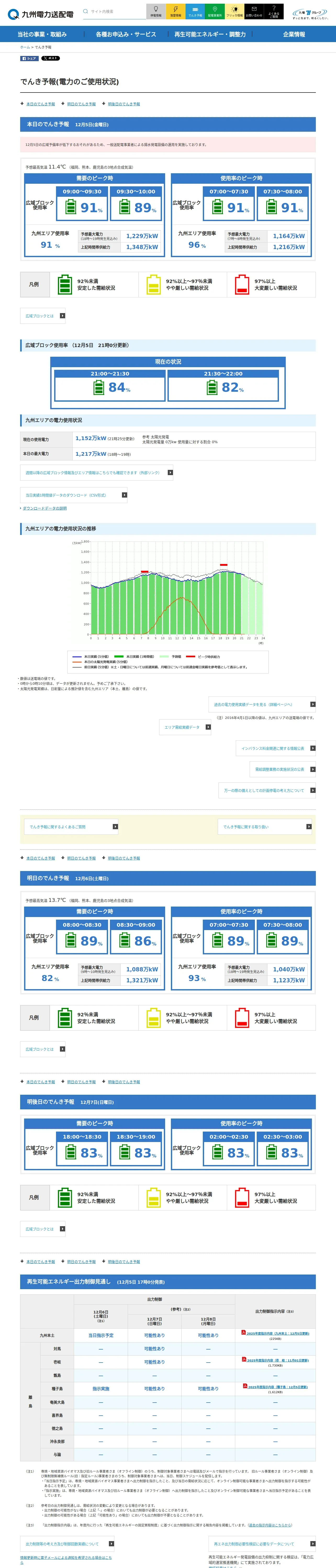Open でんき予報に関するよくあるご質問

coord(72,827)
